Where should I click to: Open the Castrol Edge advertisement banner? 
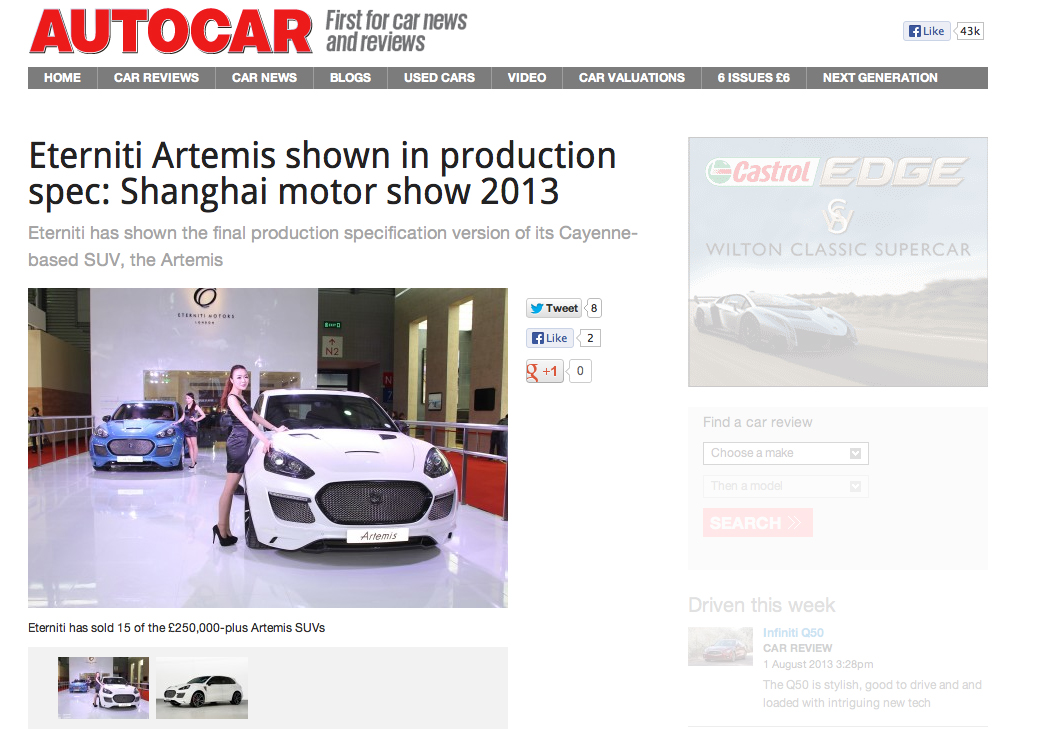[x=837, y=261]
